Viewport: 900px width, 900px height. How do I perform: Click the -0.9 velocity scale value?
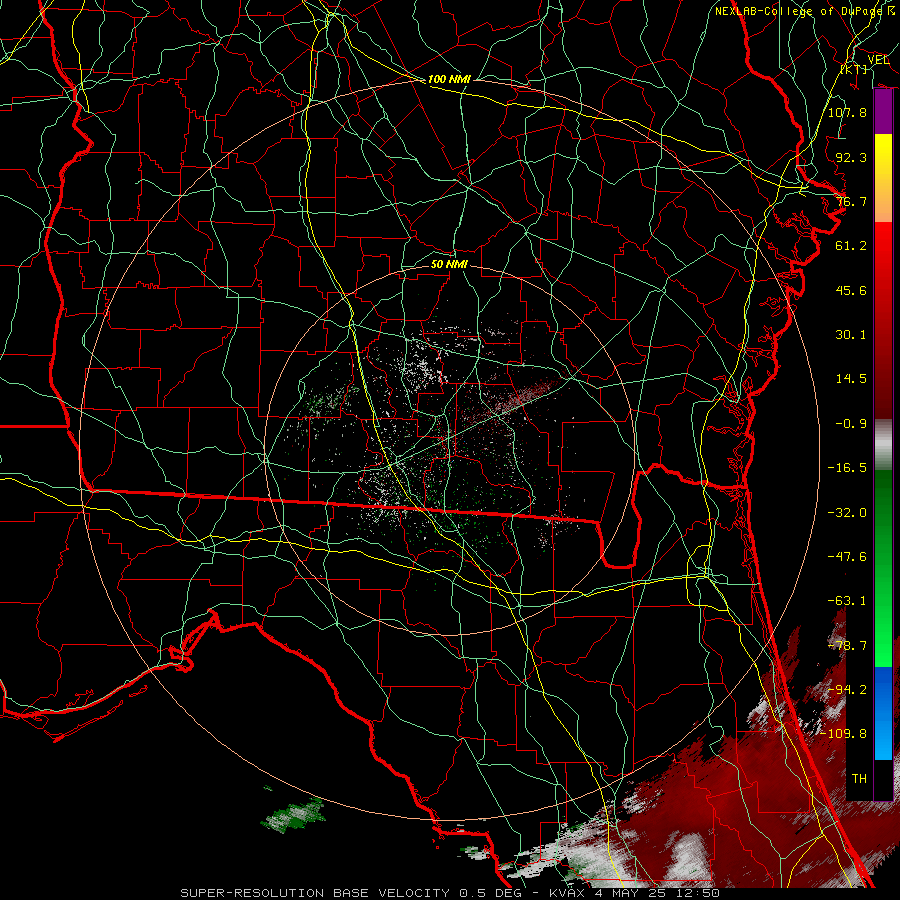pos(851,424)
